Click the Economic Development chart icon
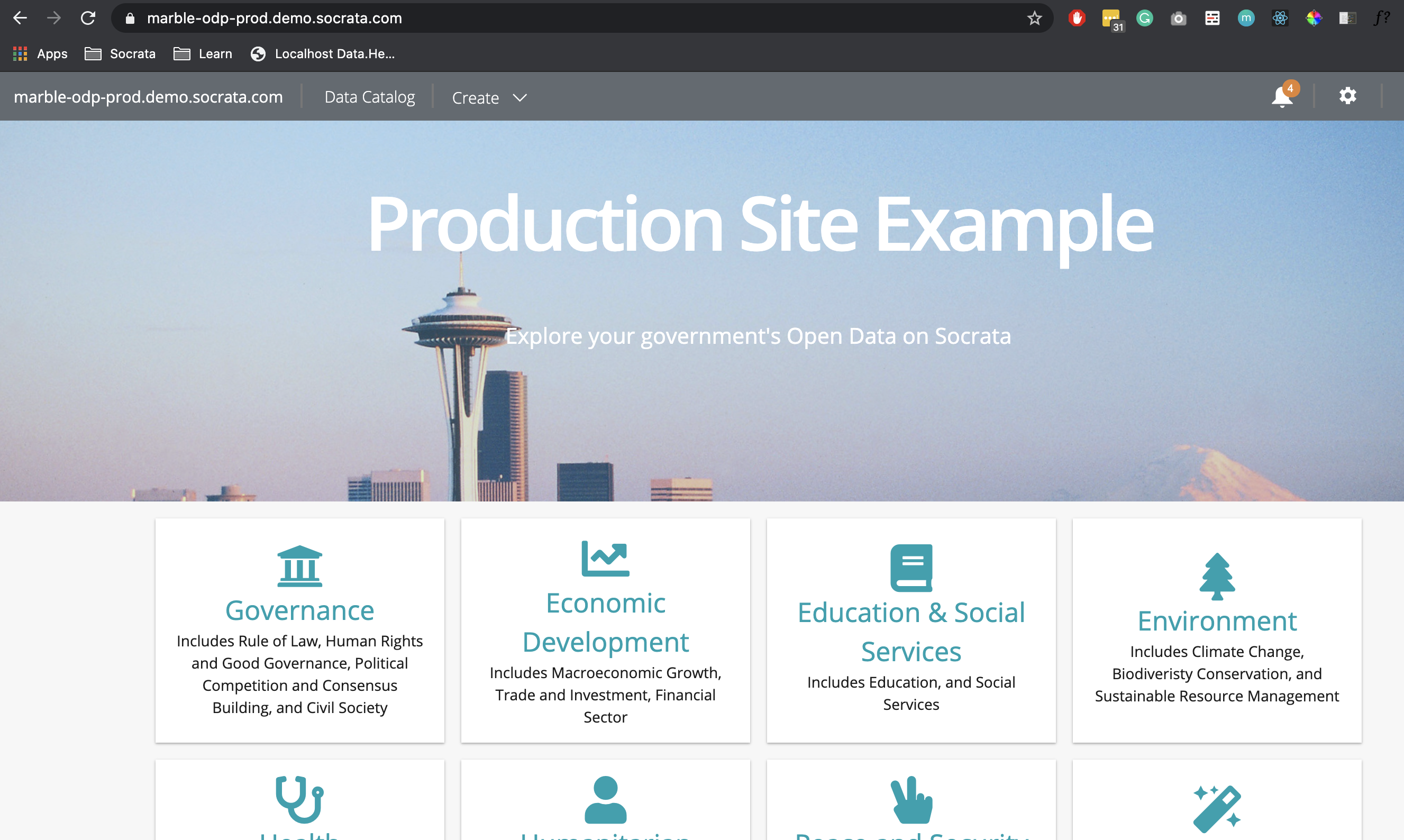This screenshot has height=840, width=1404. (605, 558)
